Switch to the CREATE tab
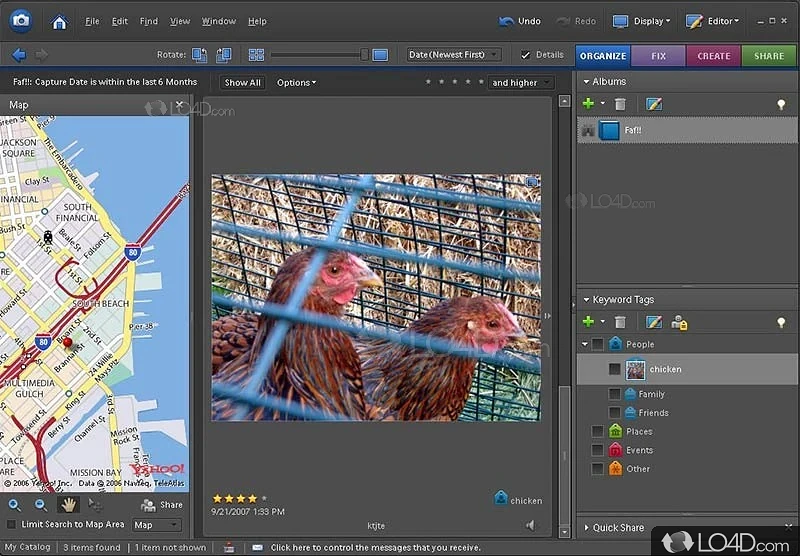 [713, 56]
